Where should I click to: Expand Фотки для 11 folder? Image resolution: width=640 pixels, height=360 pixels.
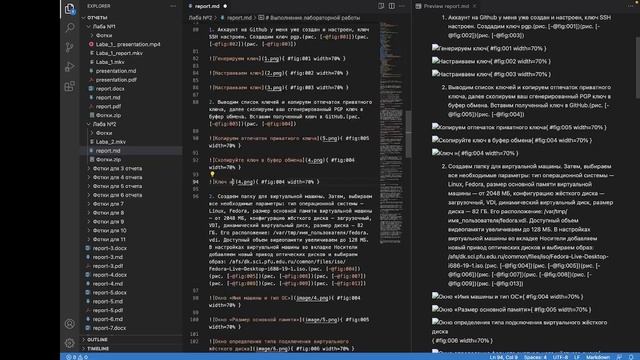click(x=109, y=240)
